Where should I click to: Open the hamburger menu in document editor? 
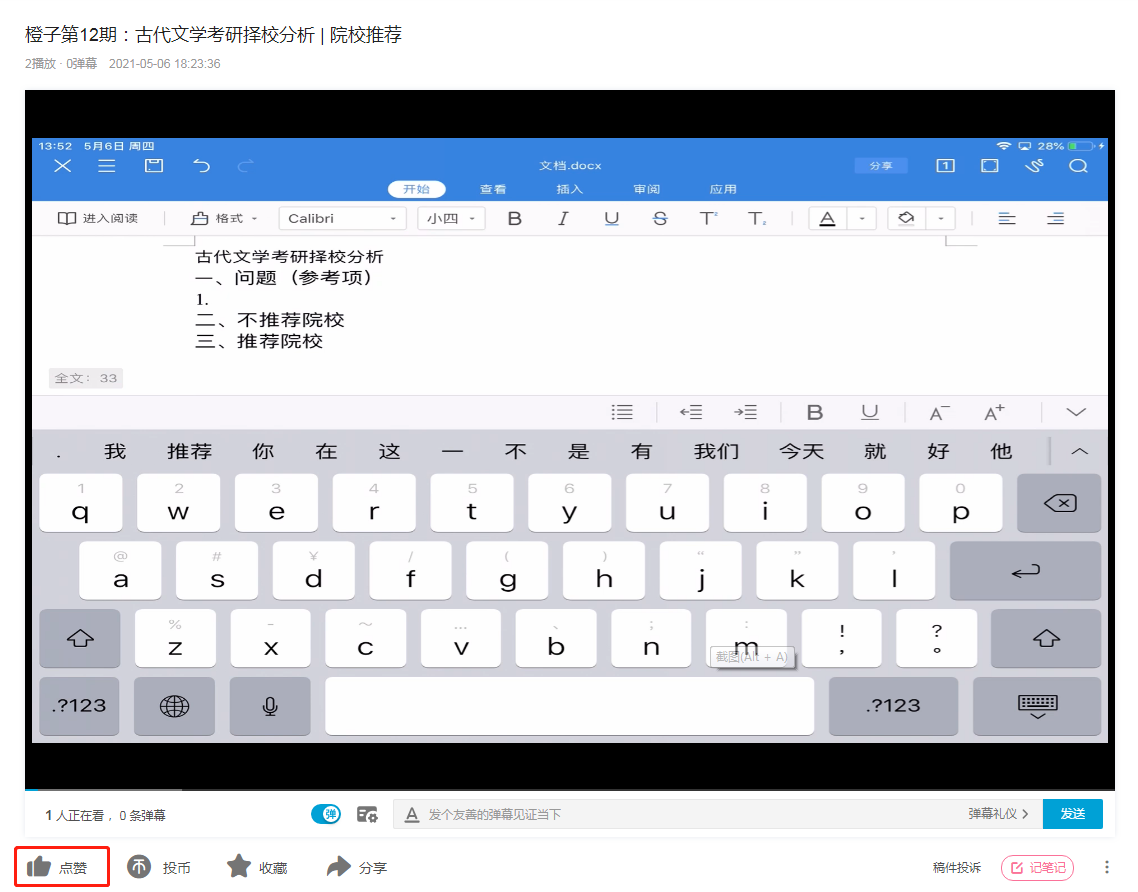click(107, 166)
